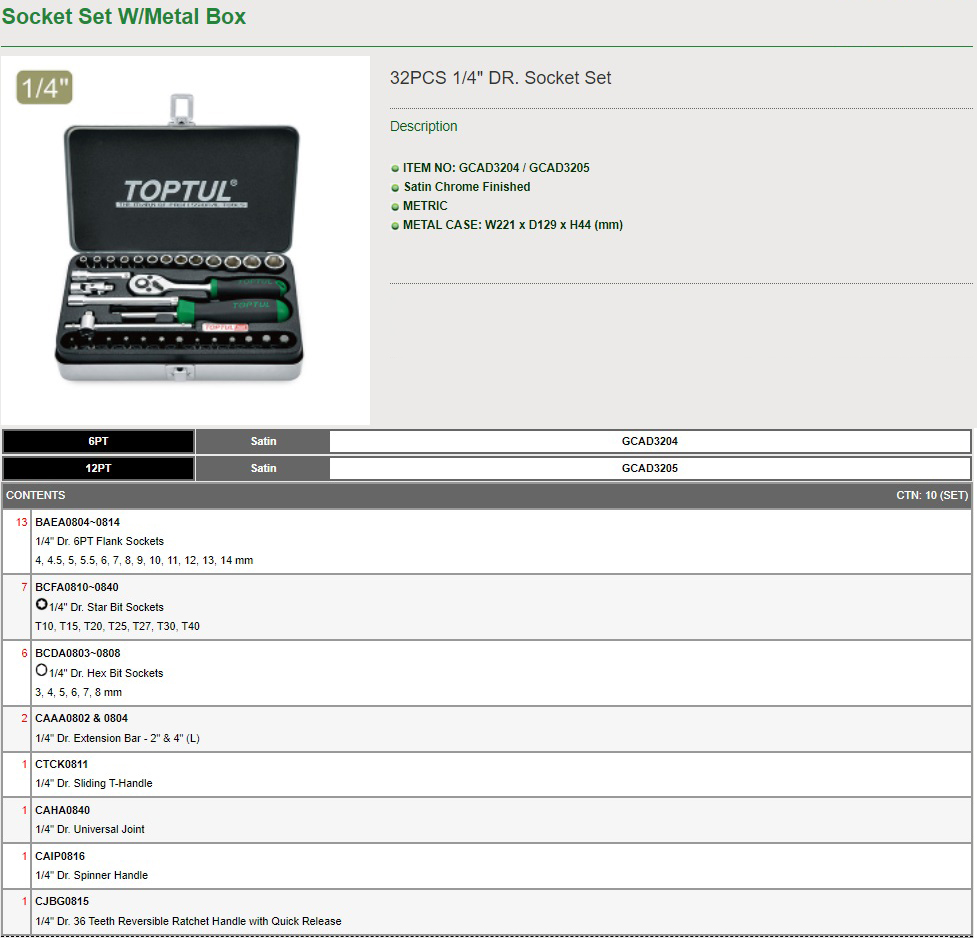Click "1/4" Dr. Star Bit Sockets" text
Viewport: 977px width, 938px height.
click(x=107, y=607)
